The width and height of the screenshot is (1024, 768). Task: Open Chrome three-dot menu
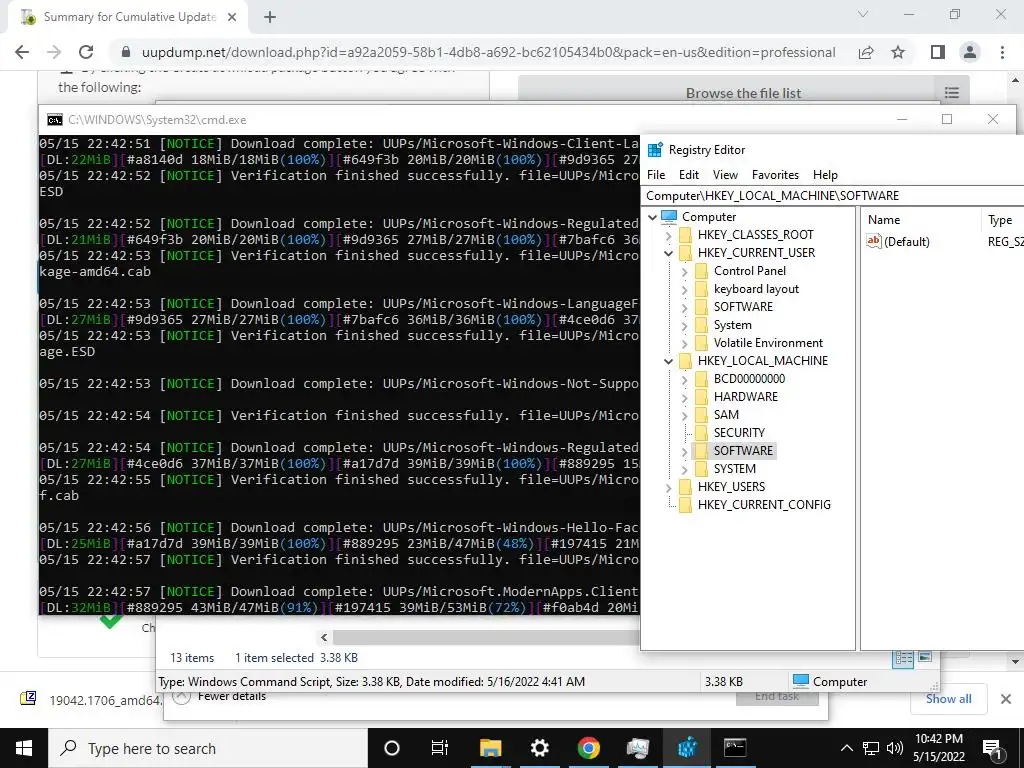(x=1002, y=52)
